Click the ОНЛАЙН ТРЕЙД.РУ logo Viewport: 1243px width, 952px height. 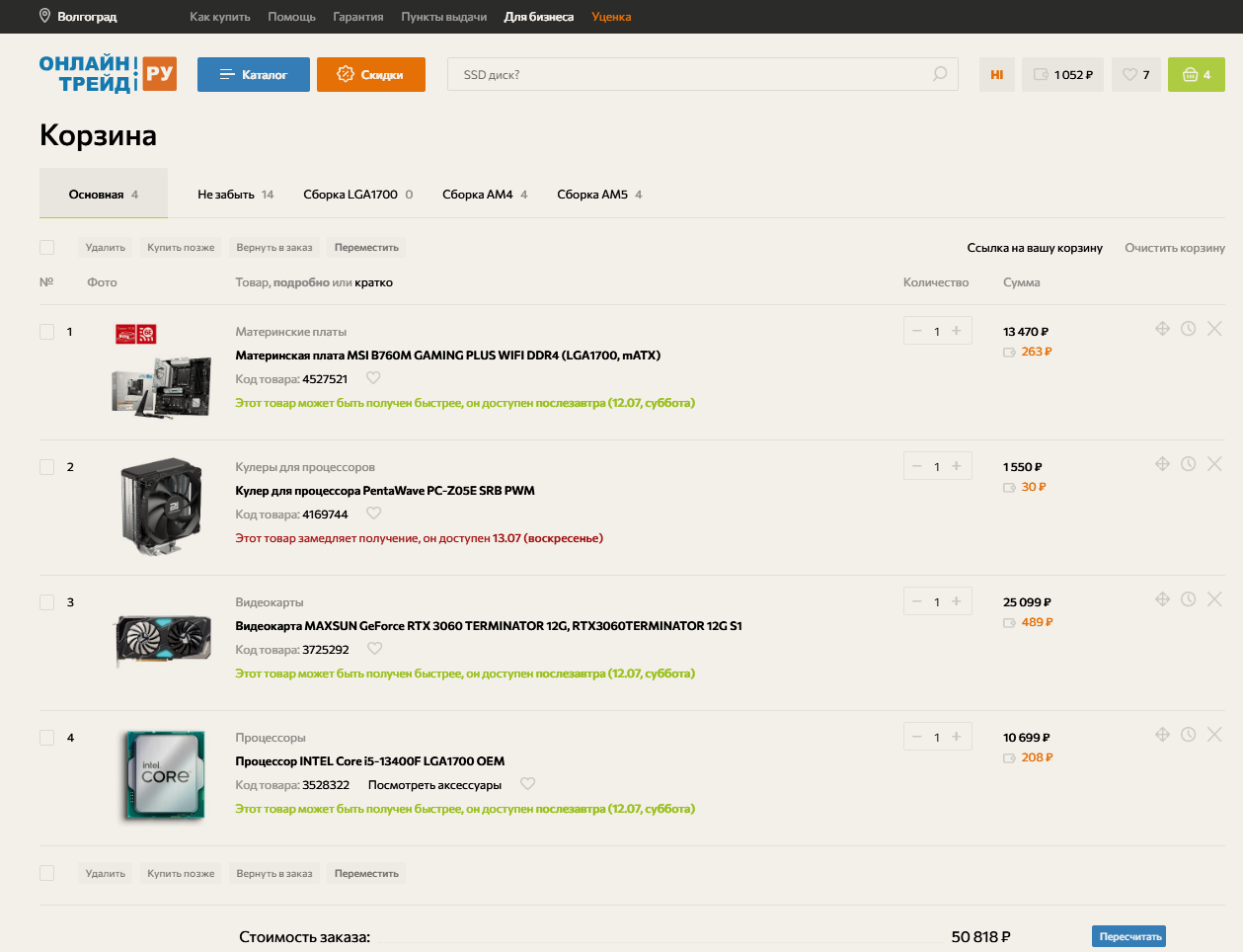(x=108, y=74)
